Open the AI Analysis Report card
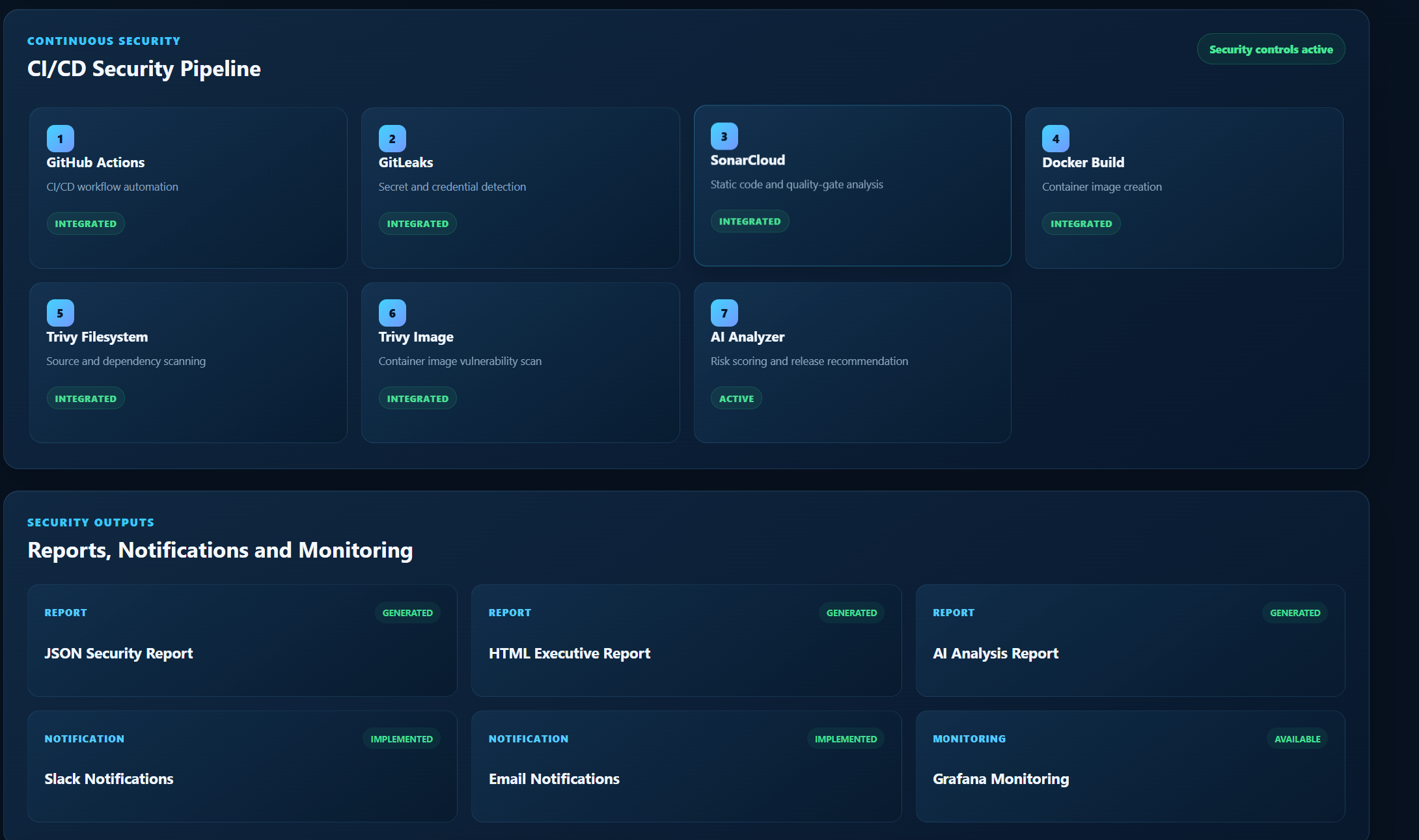Screen dimensions: 1419x840 point(1130,640)
